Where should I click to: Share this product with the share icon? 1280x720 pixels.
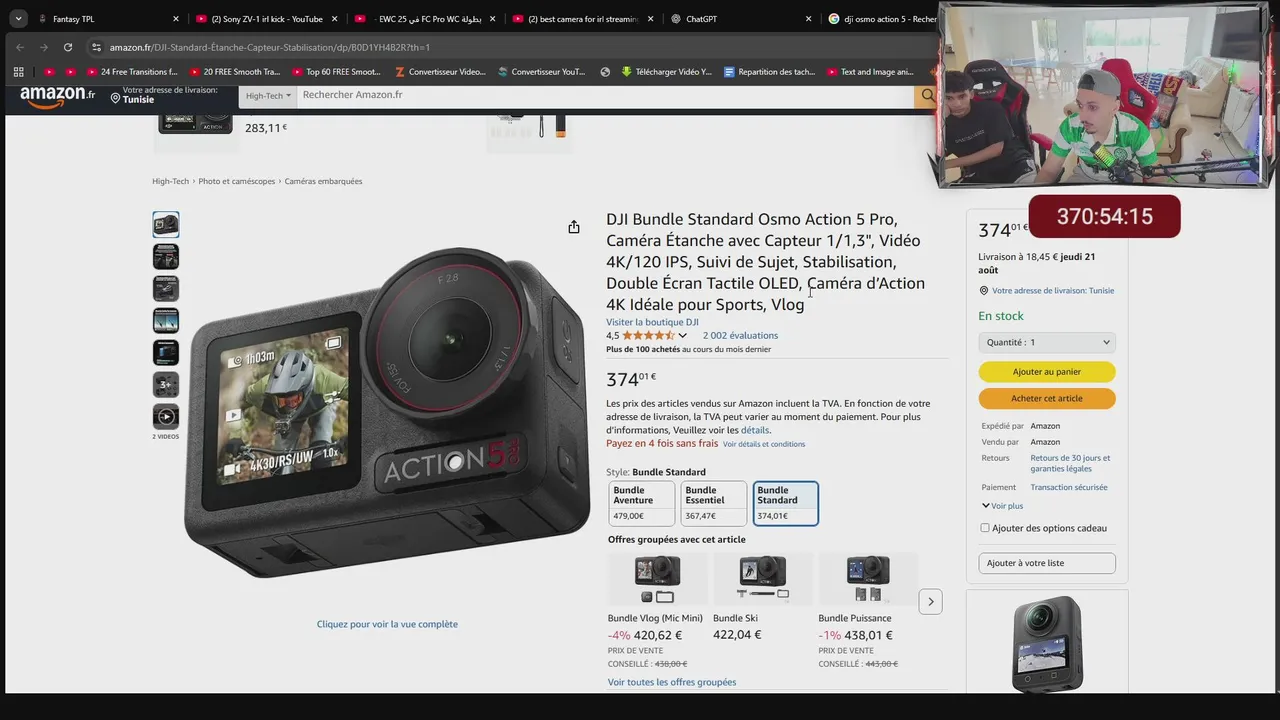(574, 227)
